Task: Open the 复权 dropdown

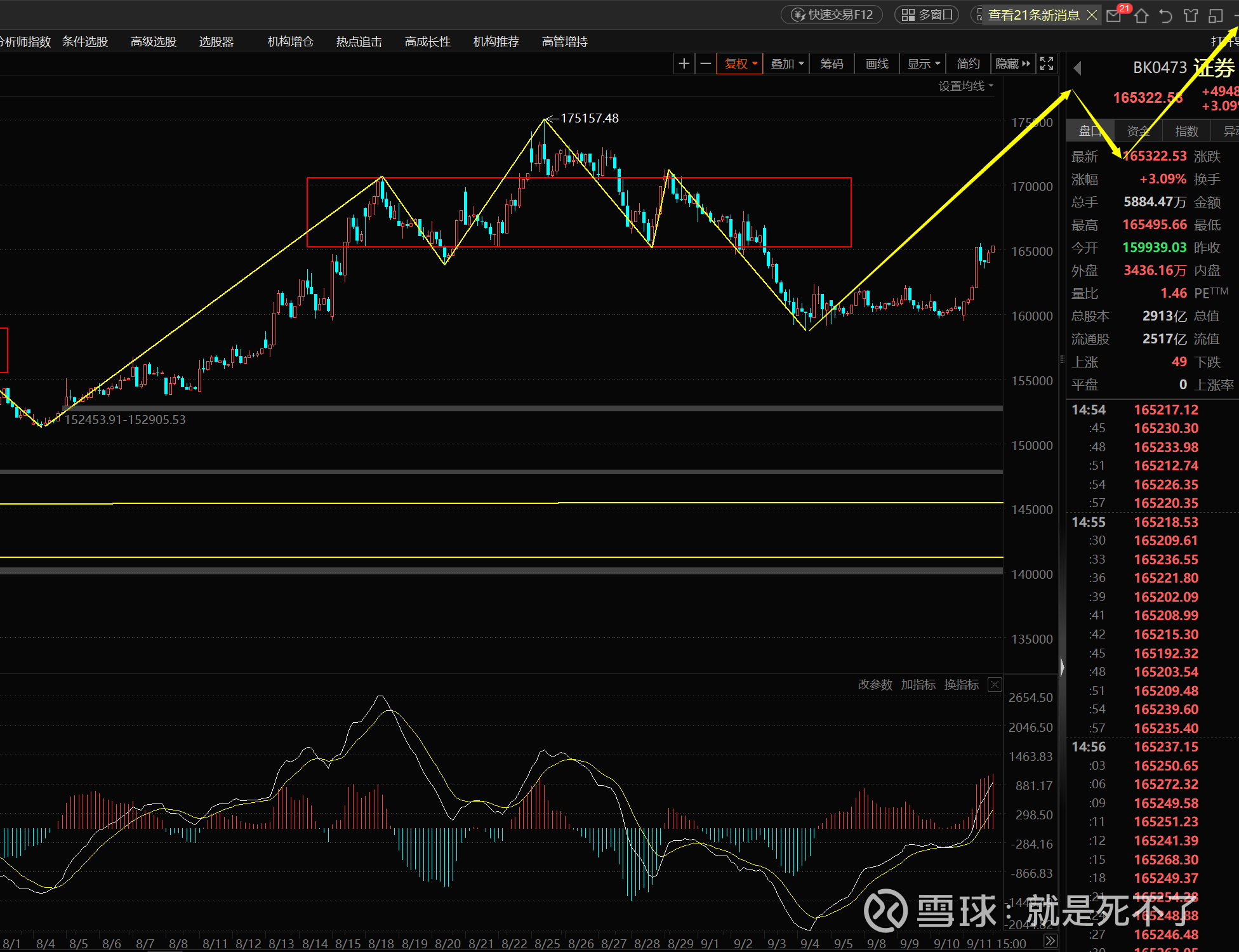Action: click(x=740, y=63)
